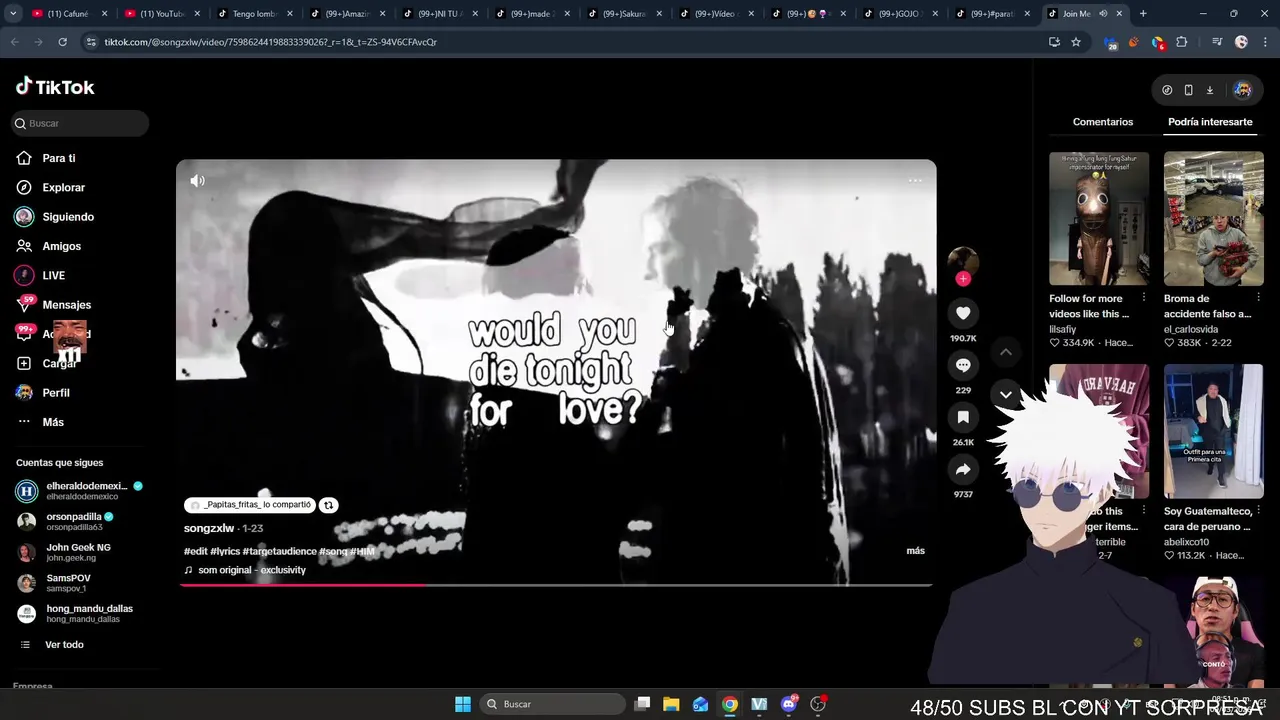Screen dimensions: 1280x720
Task: Expand the caption with más
Action: (915, 551)
